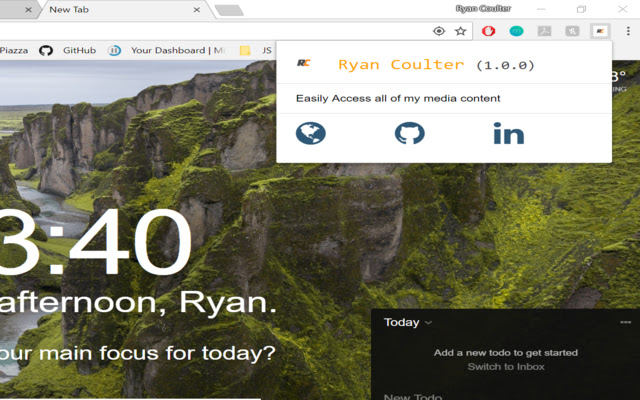Click the teal round extension icon
Screen dimensions: 640x400
(x=516, y=31)
